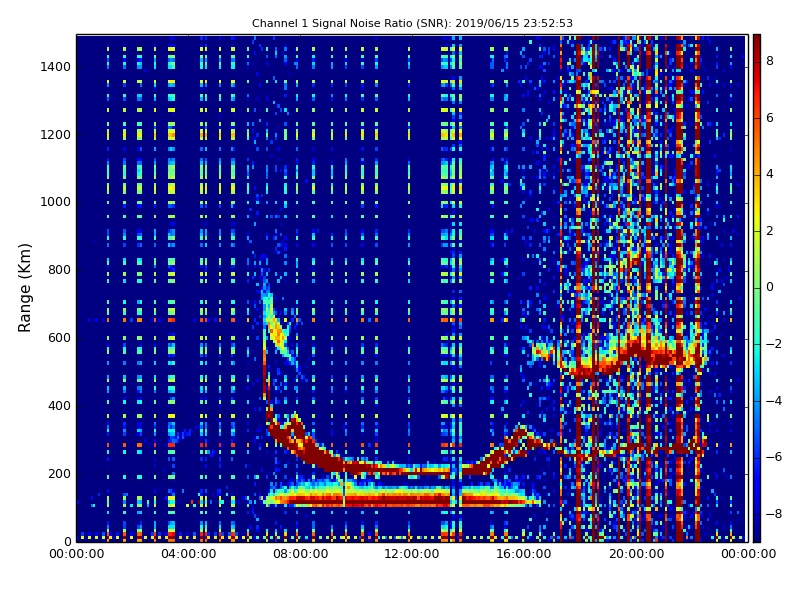
Task: Click the colorbar label 4
Action: tap(770, 174)
